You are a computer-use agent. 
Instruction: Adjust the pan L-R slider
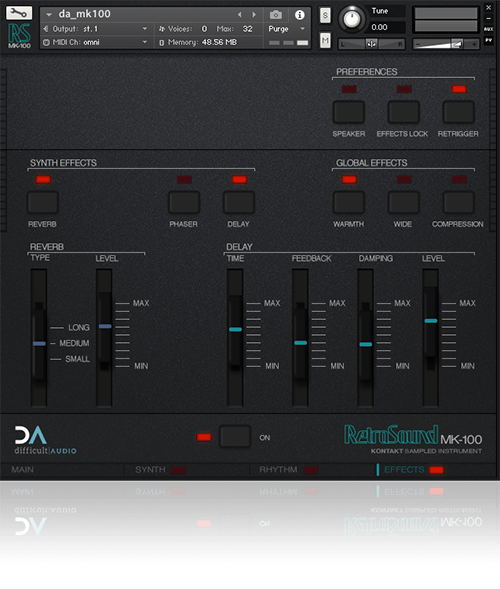[372, 44]
